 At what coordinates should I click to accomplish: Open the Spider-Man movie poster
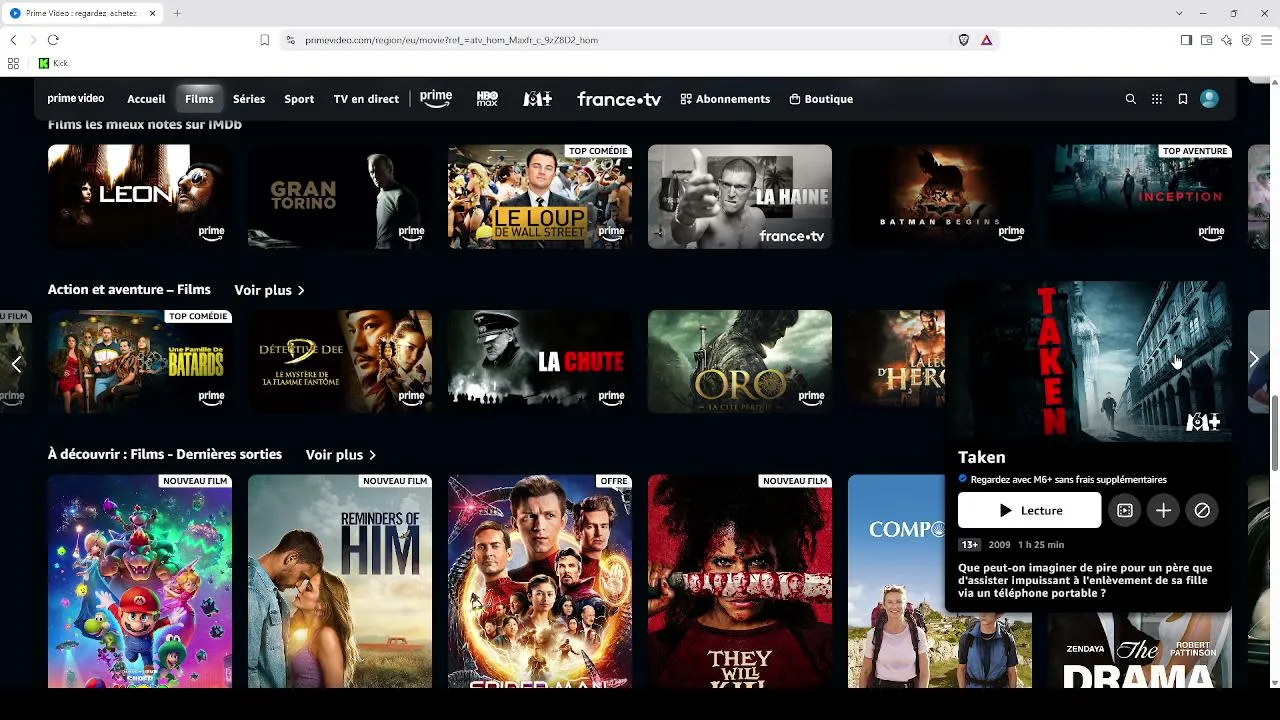(540, 581)
